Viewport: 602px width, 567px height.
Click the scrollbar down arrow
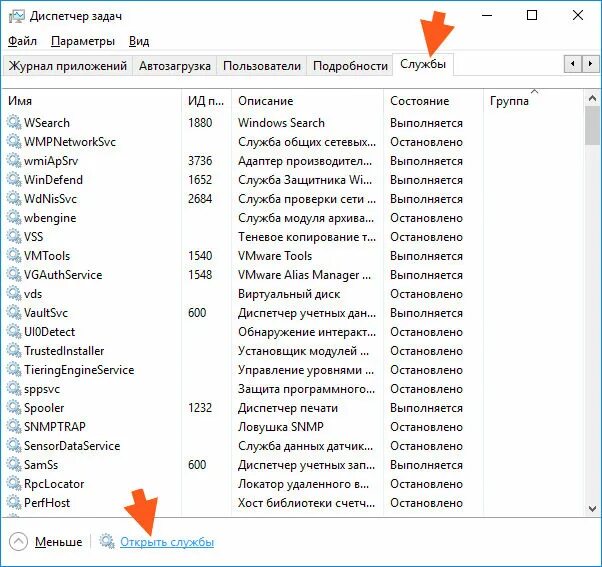click(x=592, y=509)
